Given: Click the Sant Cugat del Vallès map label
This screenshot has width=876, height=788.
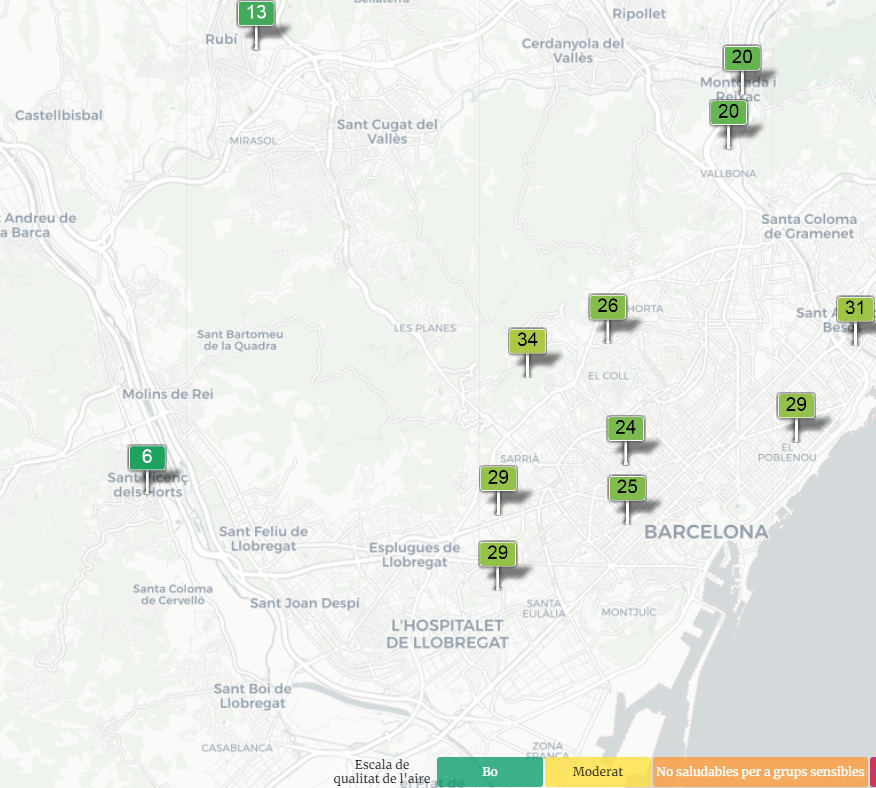Looking at the screenshot, I should click(x=387, y=131).
